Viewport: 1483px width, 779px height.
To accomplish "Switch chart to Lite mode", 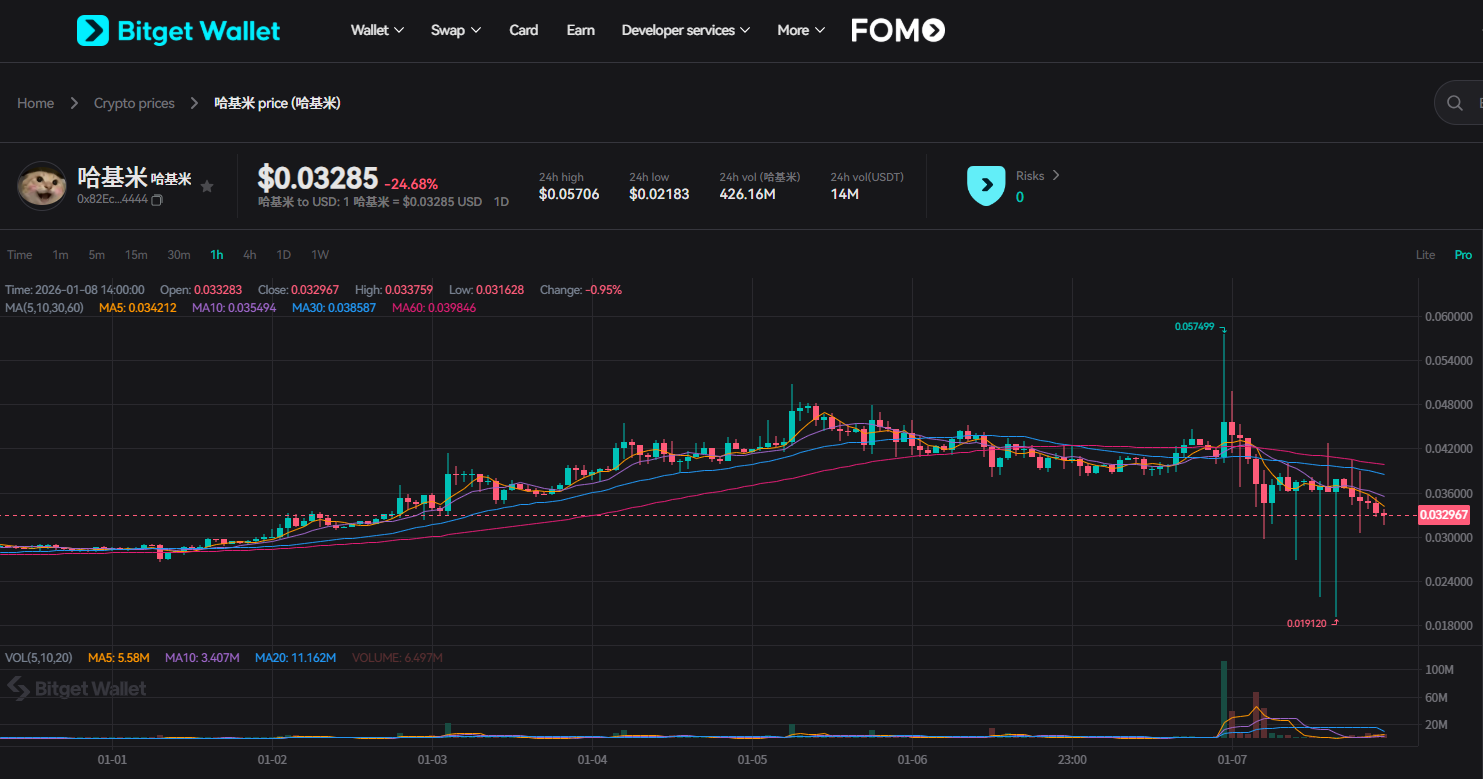I will (x=1425, y=255).
